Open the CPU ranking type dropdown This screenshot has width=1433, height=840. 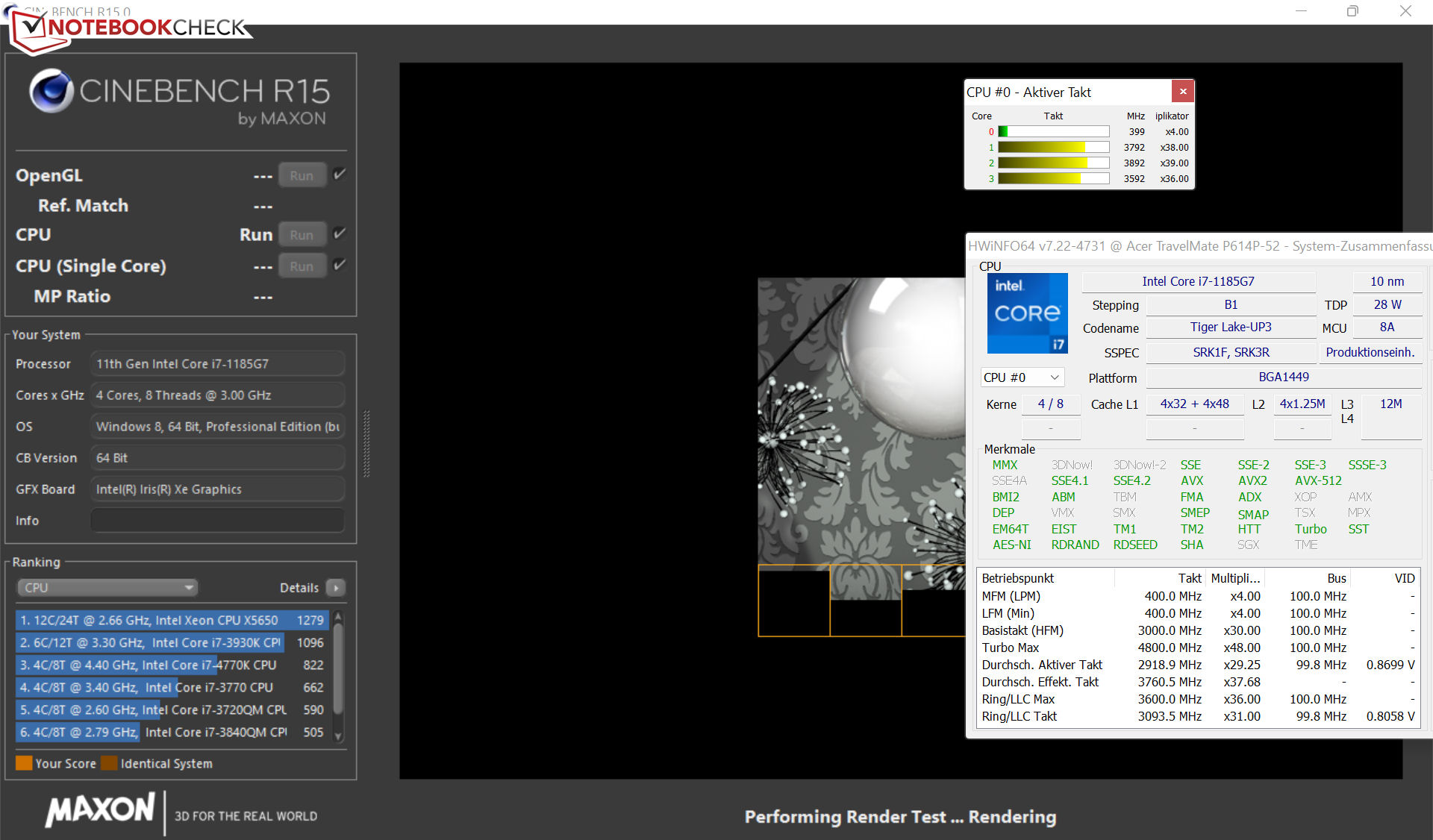(x=107, y=588)
